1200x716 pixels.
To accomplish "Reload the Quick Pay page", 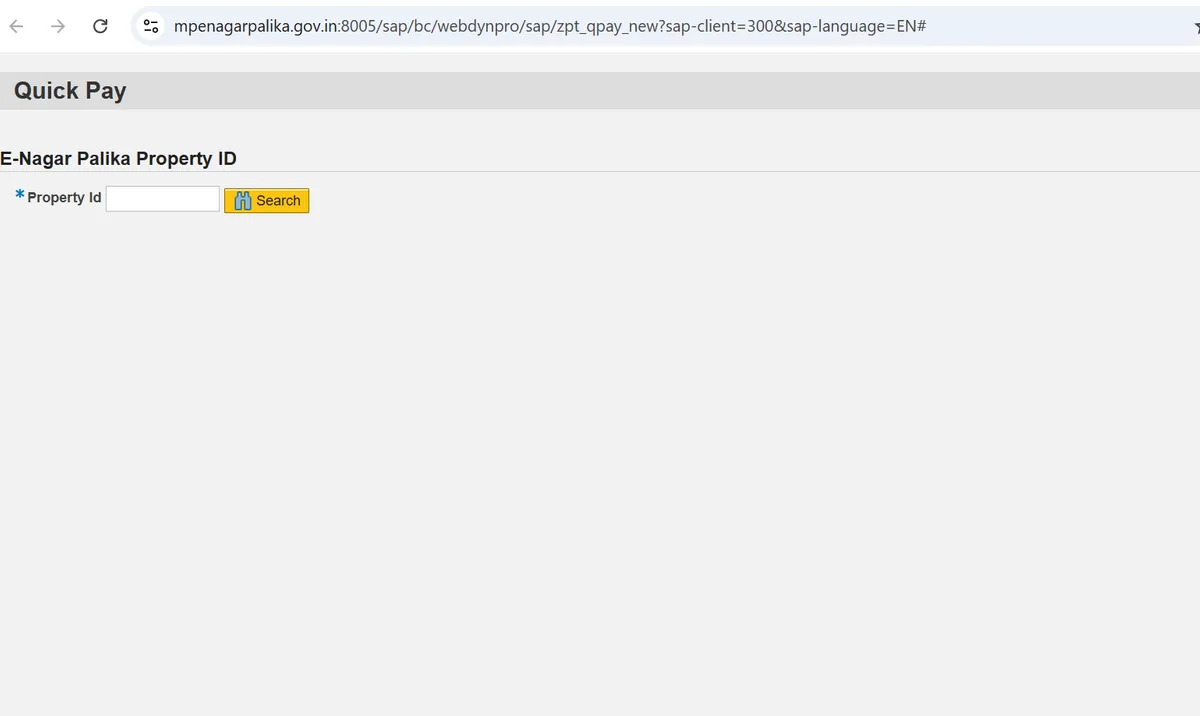I will coord(100,26).
